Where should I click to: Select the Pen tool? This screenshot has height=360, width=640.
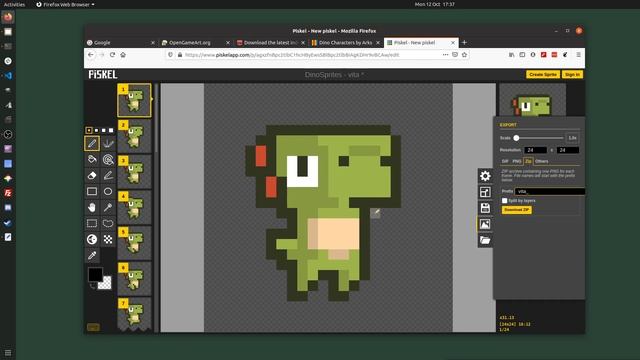tap(92, 143)
